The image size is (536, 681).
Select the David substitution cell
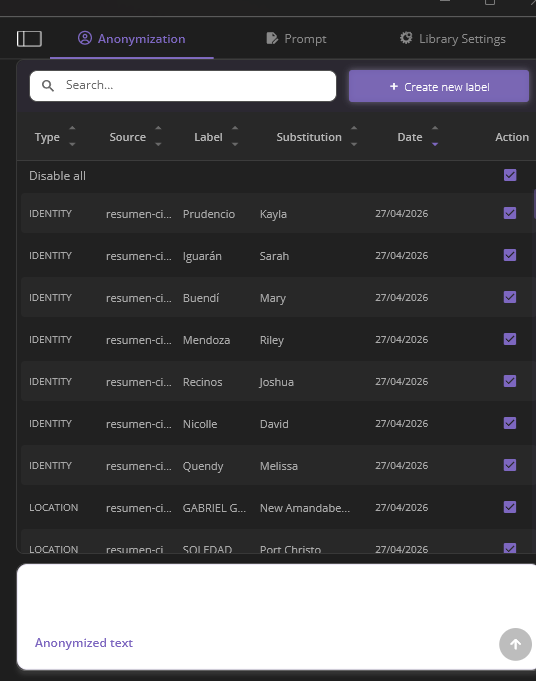[274, 424]
